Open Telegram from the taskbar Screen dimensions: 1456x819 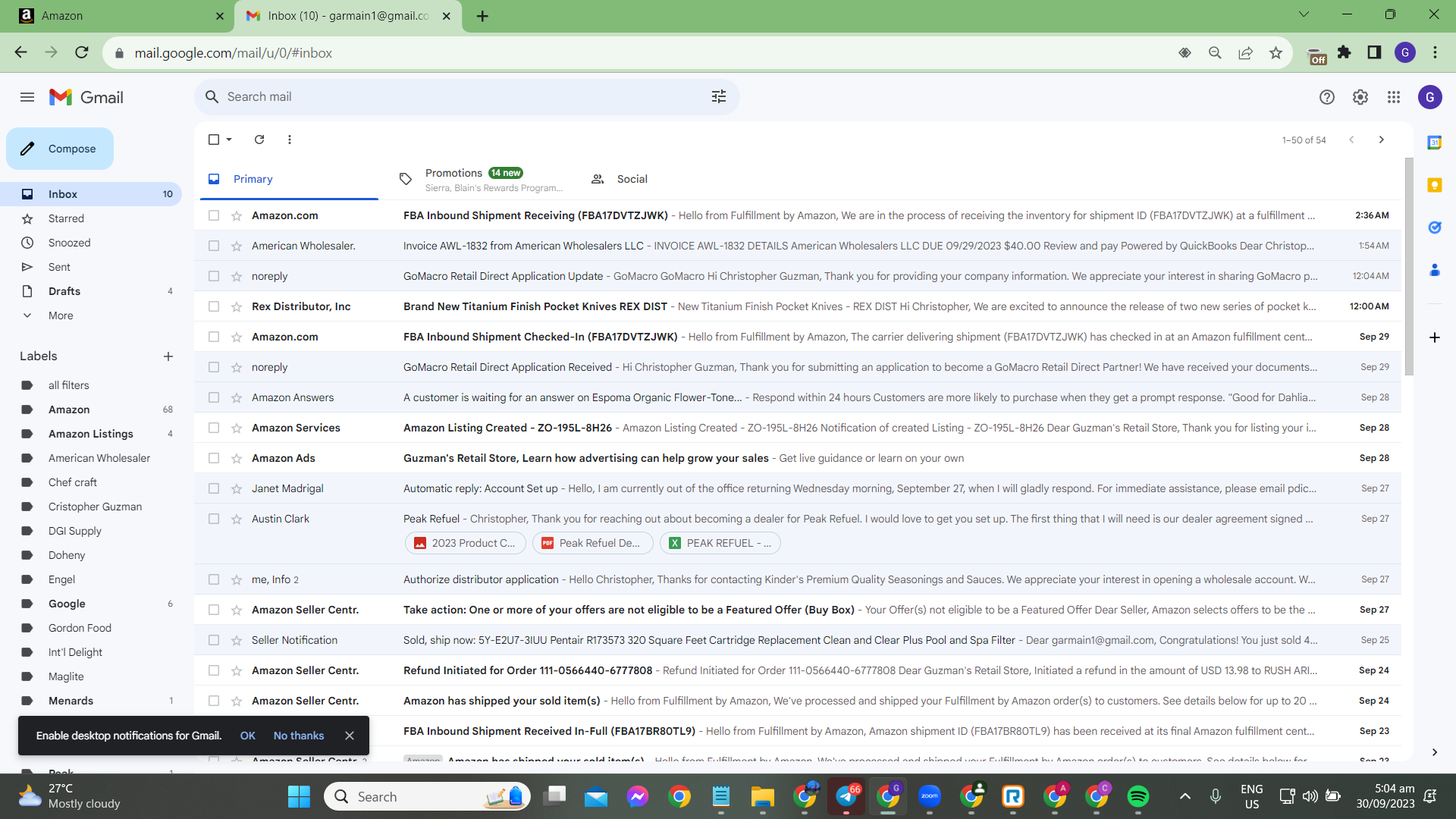click(846, 796)
